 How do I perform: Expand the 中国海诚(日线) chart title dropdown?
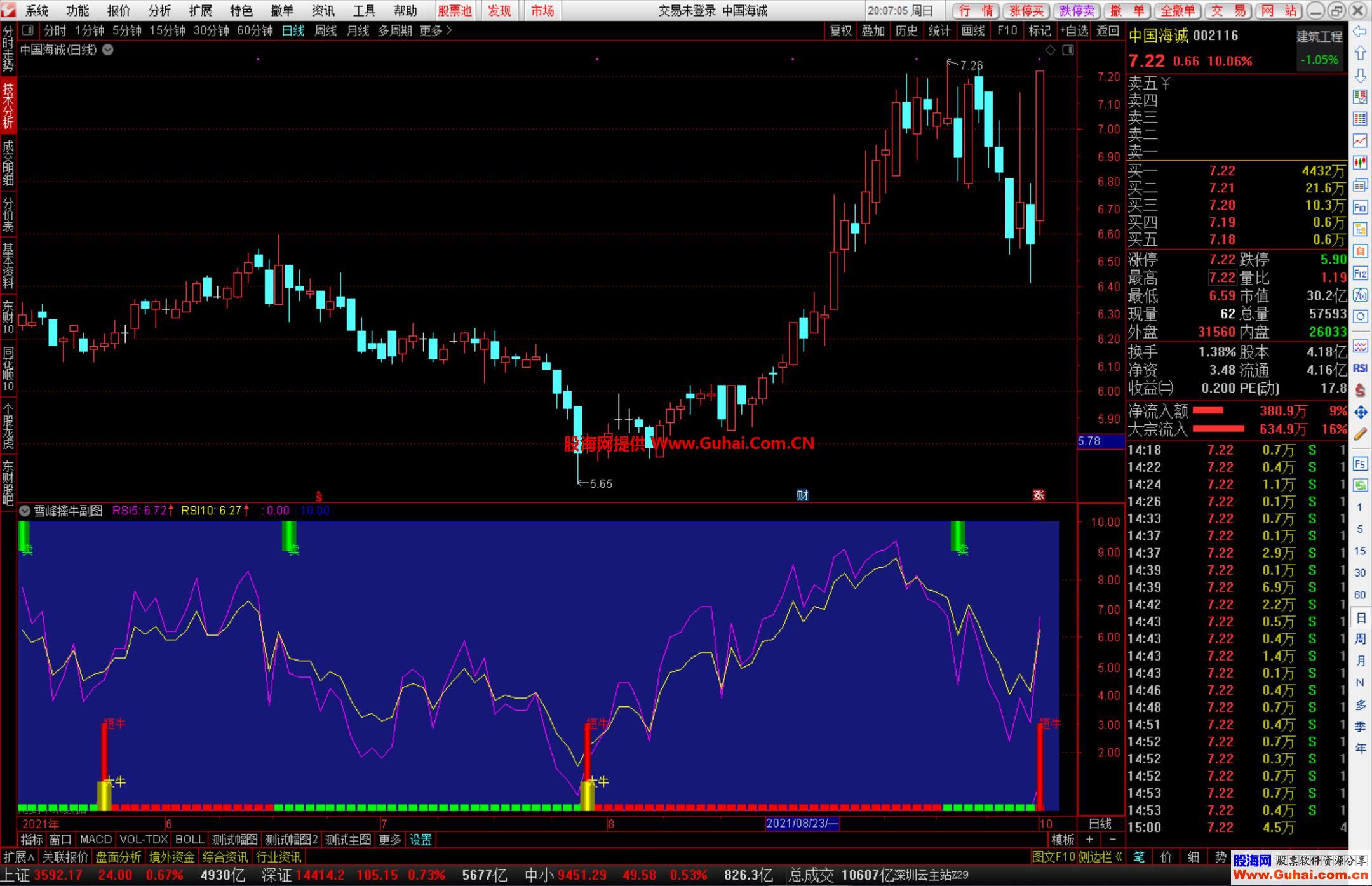(x=108, y=50)
